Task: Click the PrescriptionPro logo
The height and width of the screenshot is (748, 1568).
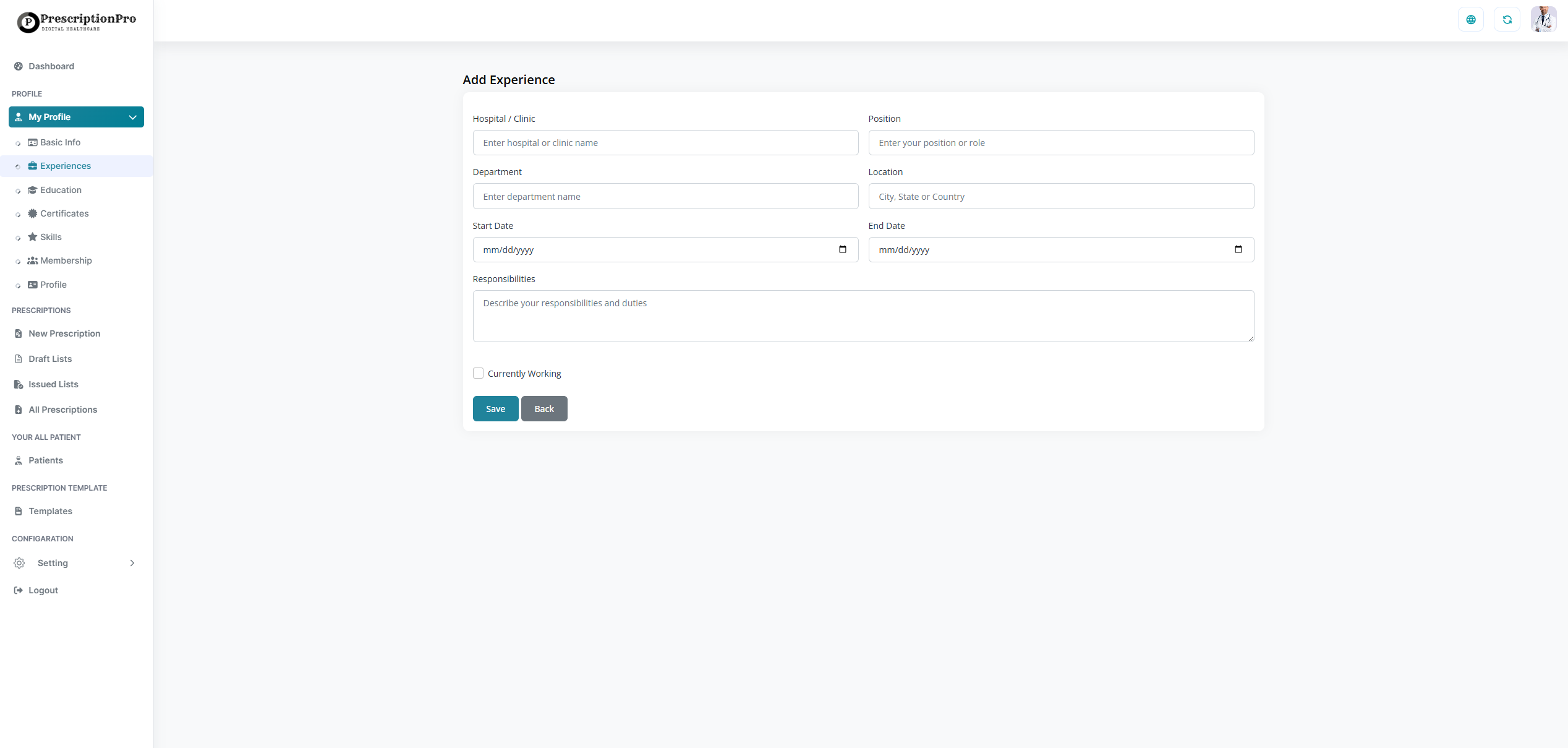Action: pos(75,22)
